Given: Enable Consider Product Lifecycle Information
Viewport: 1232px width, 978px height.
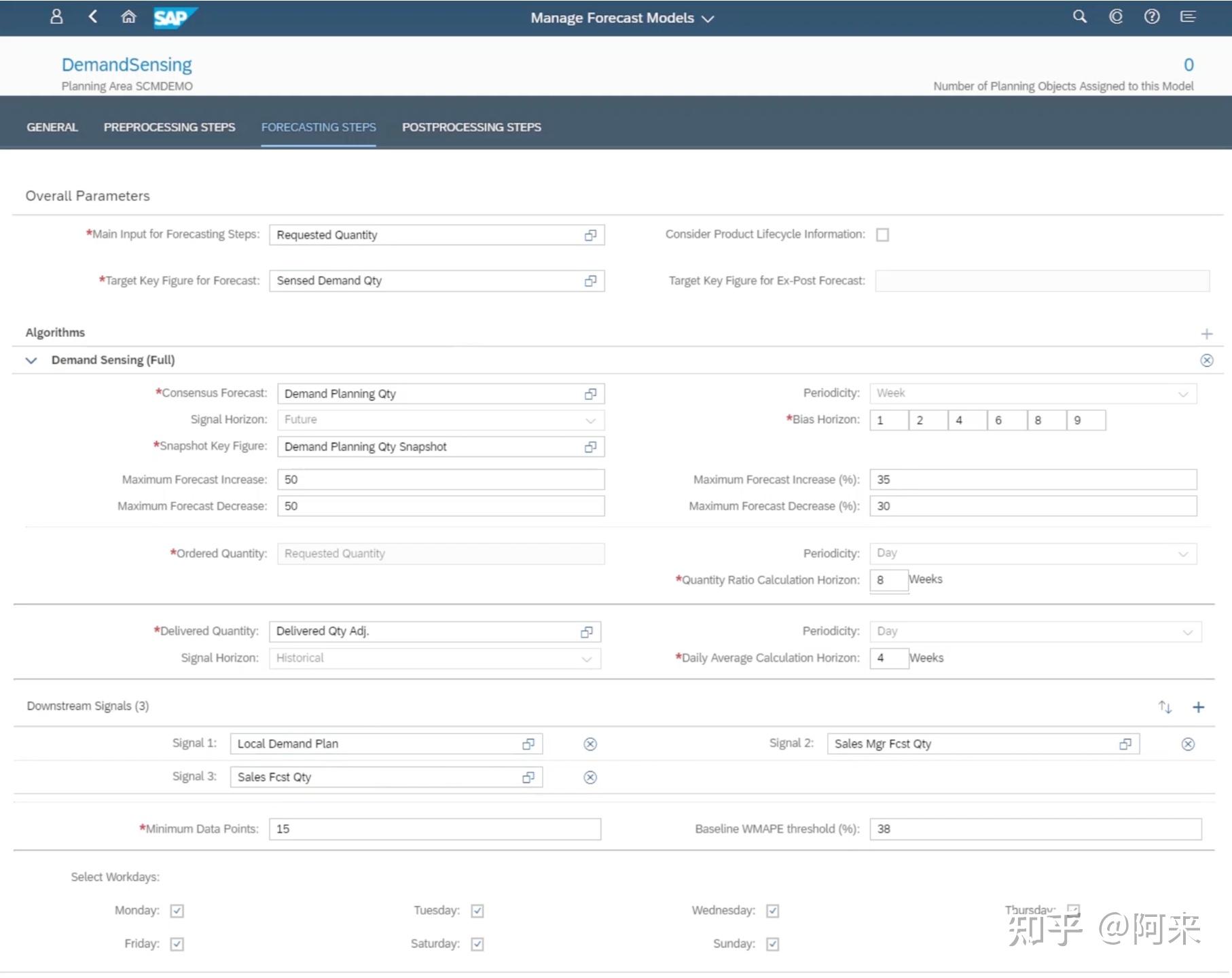Looking at the screenshot, I should 883,234.
